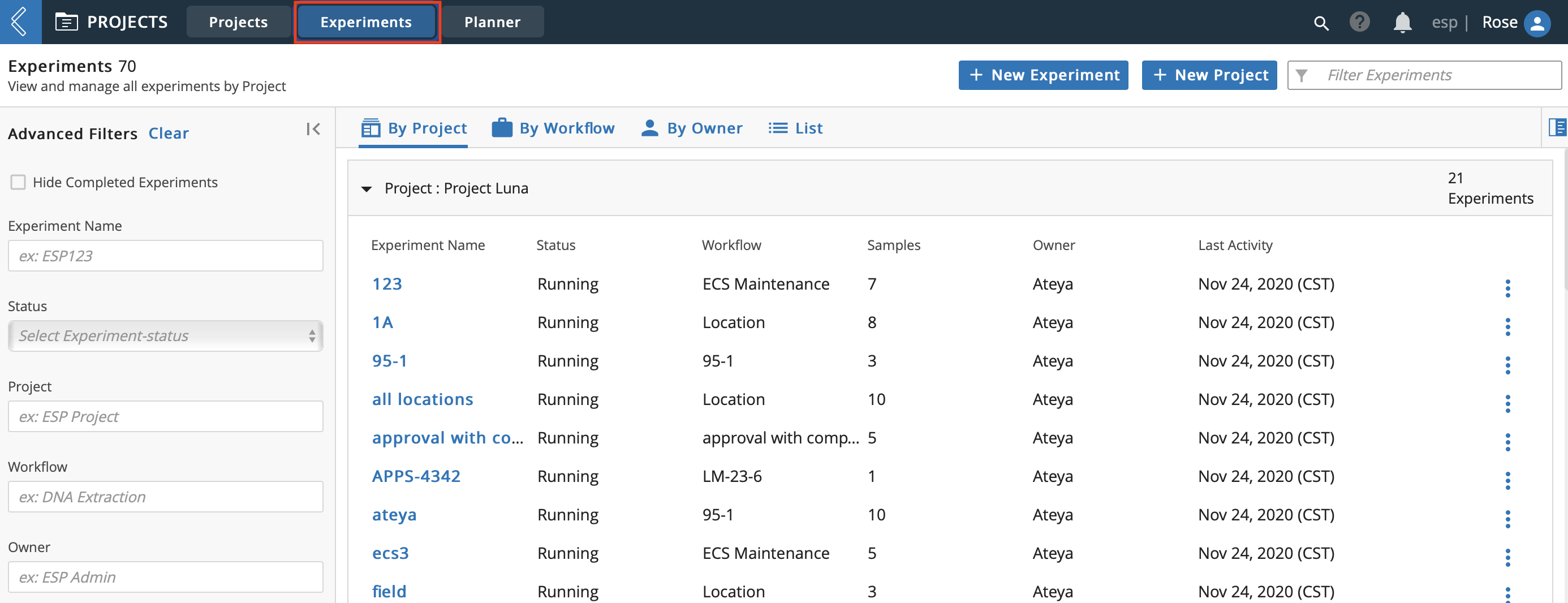Focus the Experiment Name filter field

(166, 256)
